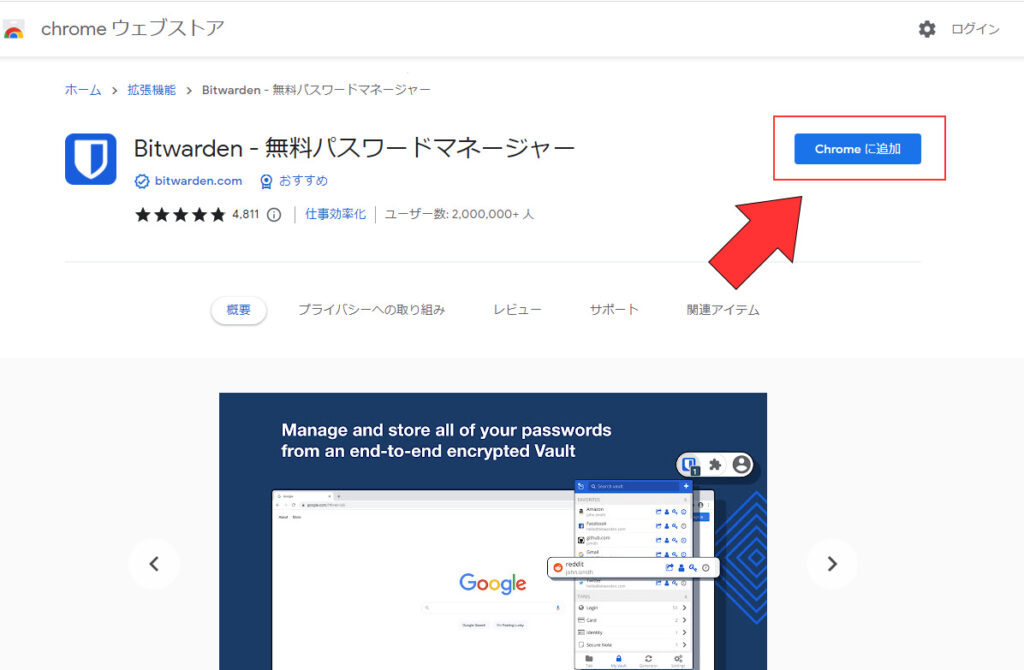This screenshot has height=670, width=1024.
Task: Open the サポート tab
Action: (x=614, y=310)
